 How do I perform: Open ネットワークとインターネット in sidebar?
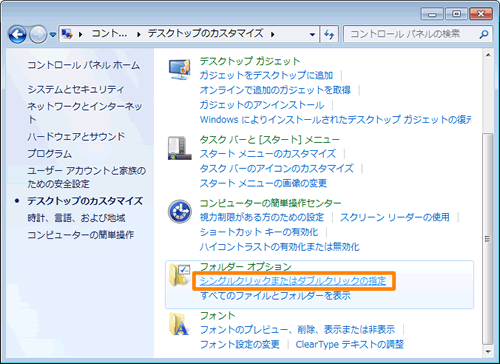pos(85,113)
